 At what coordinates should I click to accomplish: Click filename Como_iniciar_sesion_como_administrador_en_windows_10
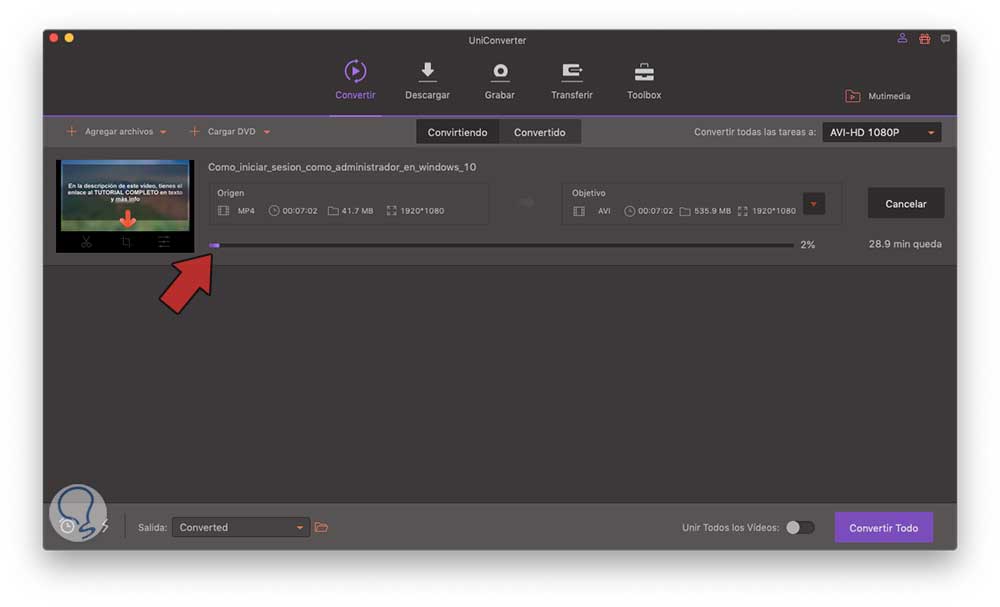pos(342,167)
